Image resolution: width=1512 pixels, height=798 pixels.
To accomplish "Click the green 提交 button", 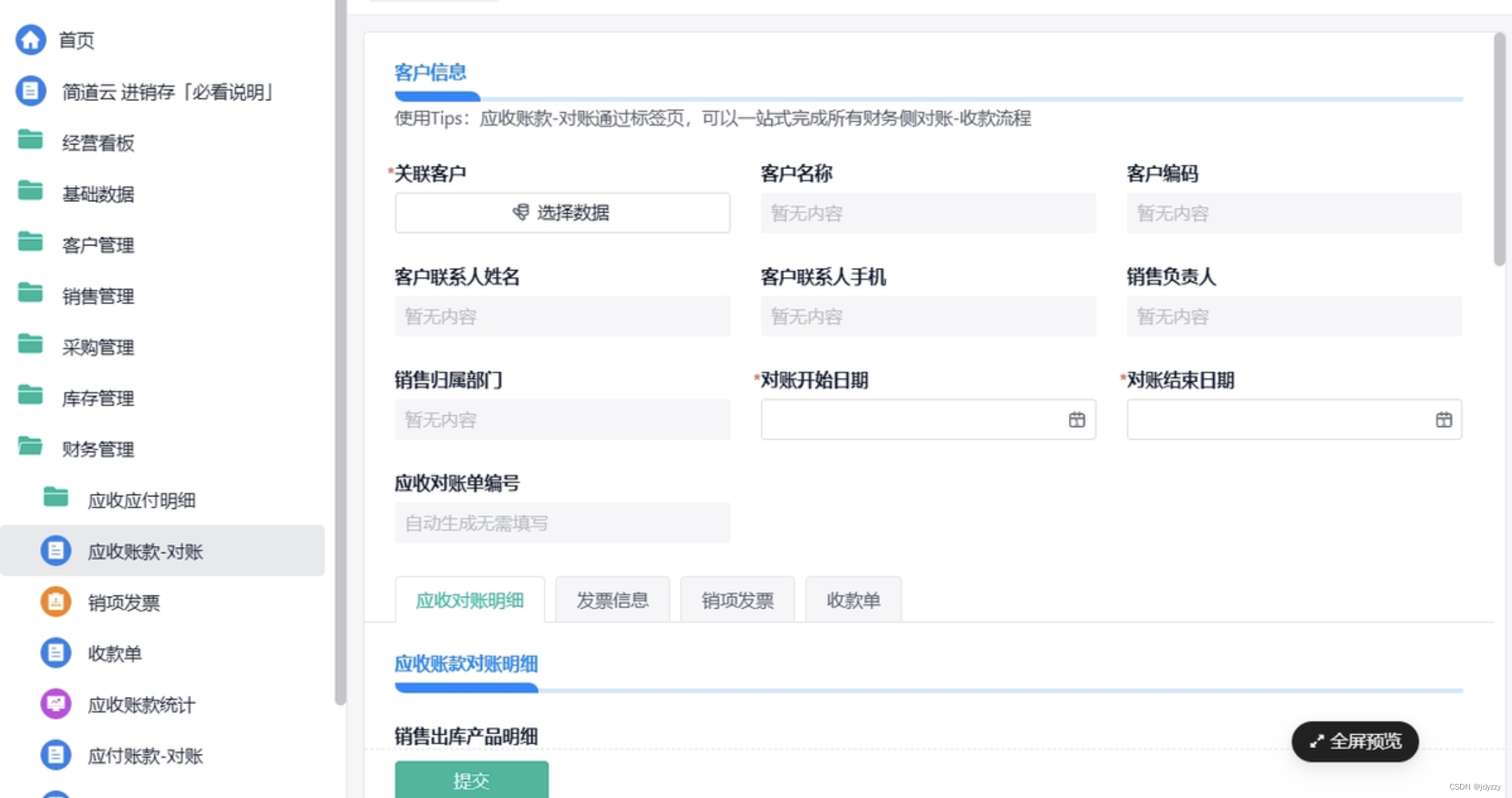I will [471, 780].
